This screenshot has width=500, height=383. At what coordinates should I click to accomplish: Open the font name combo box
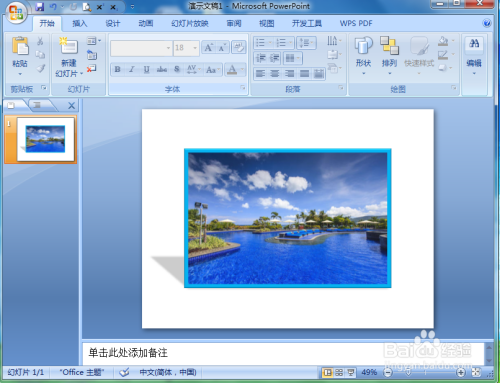point(141,48)
